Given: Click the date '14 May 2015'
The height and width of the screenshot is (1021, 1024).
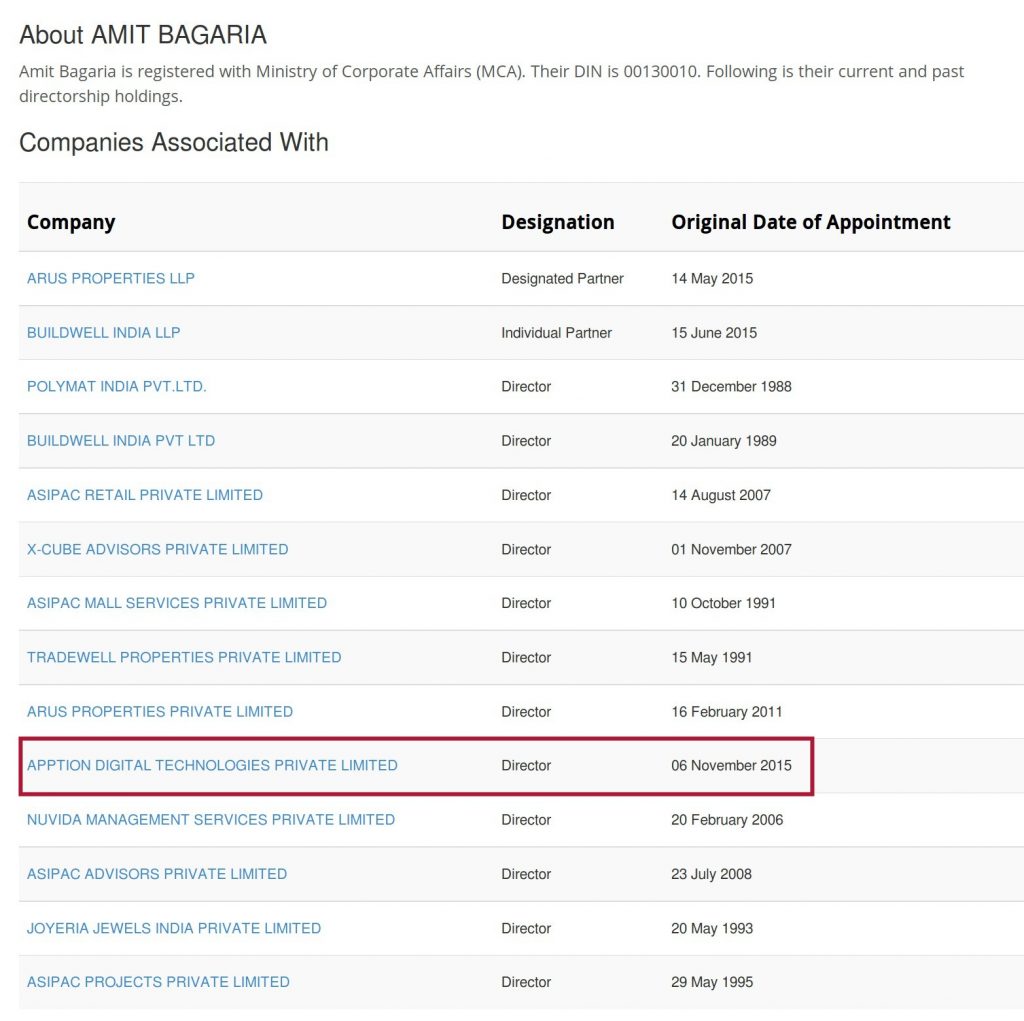Looking at the screenshot, I should 712,278.
